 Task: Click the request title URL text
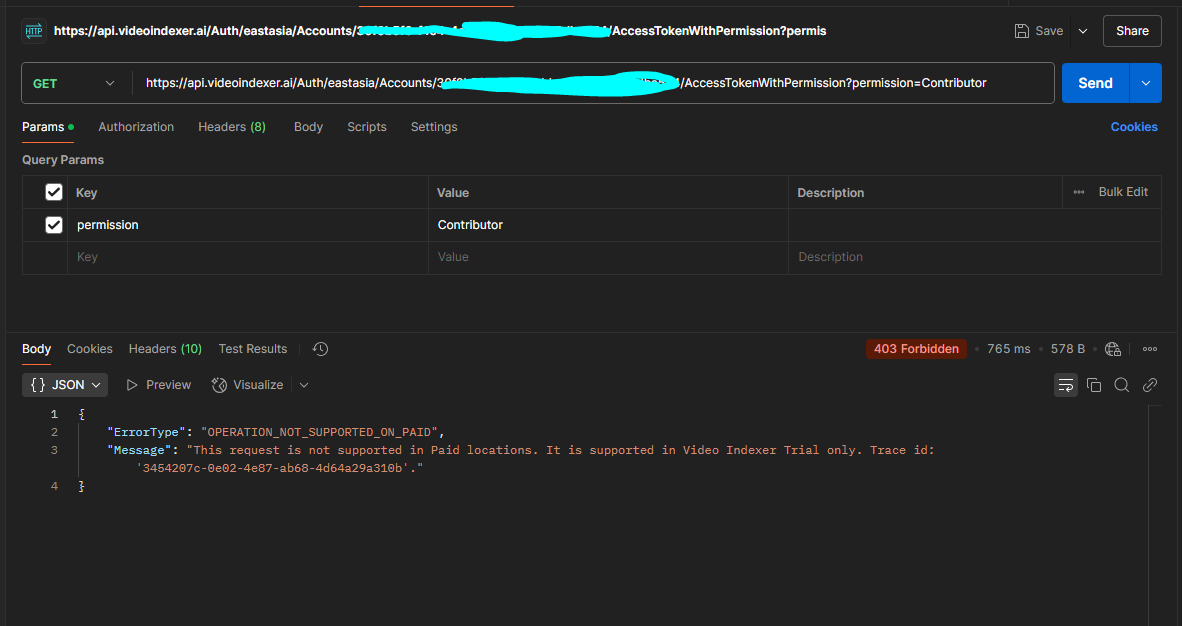[440, 31]
